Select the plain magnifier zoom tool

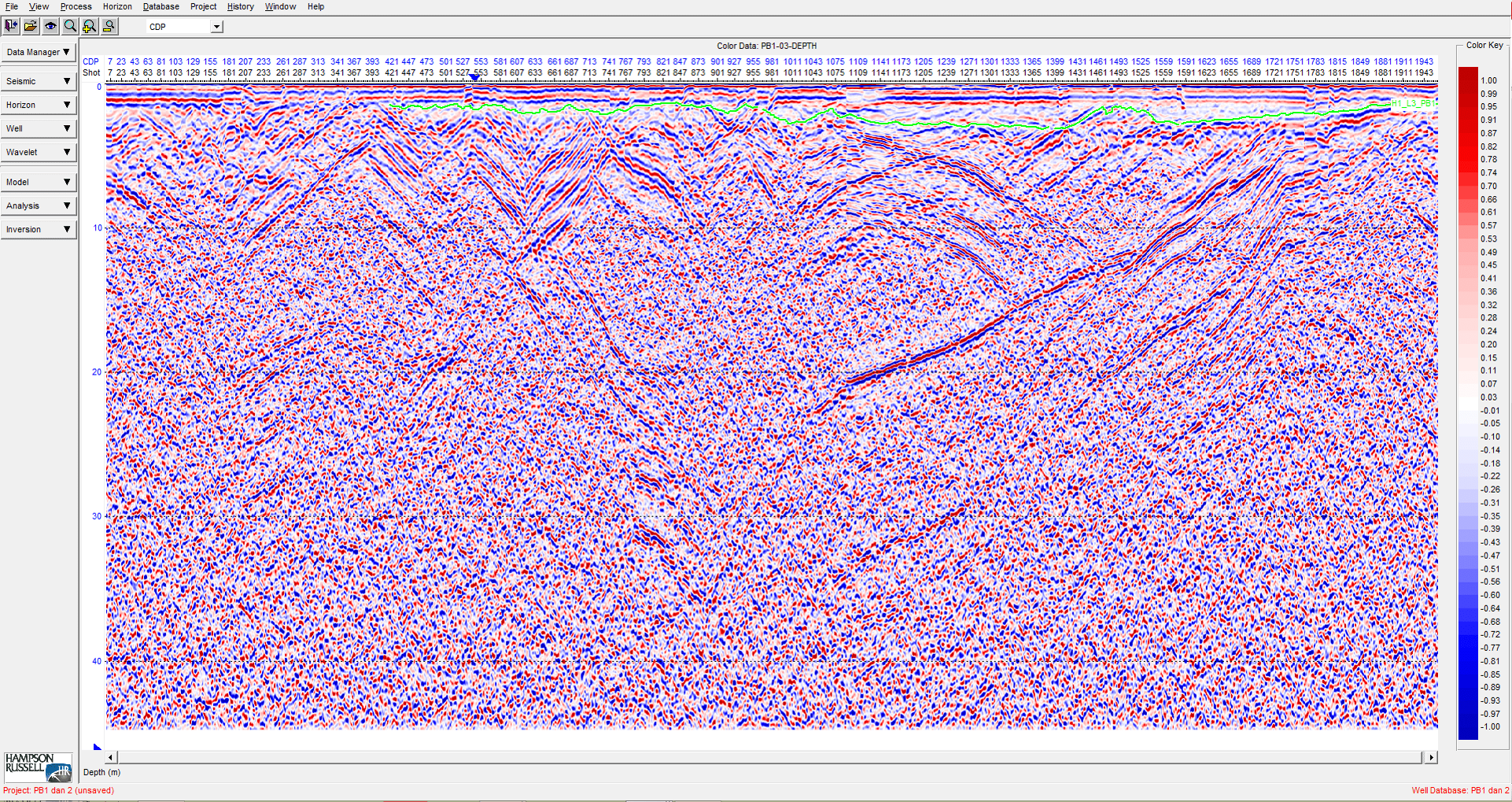(70, 26)
